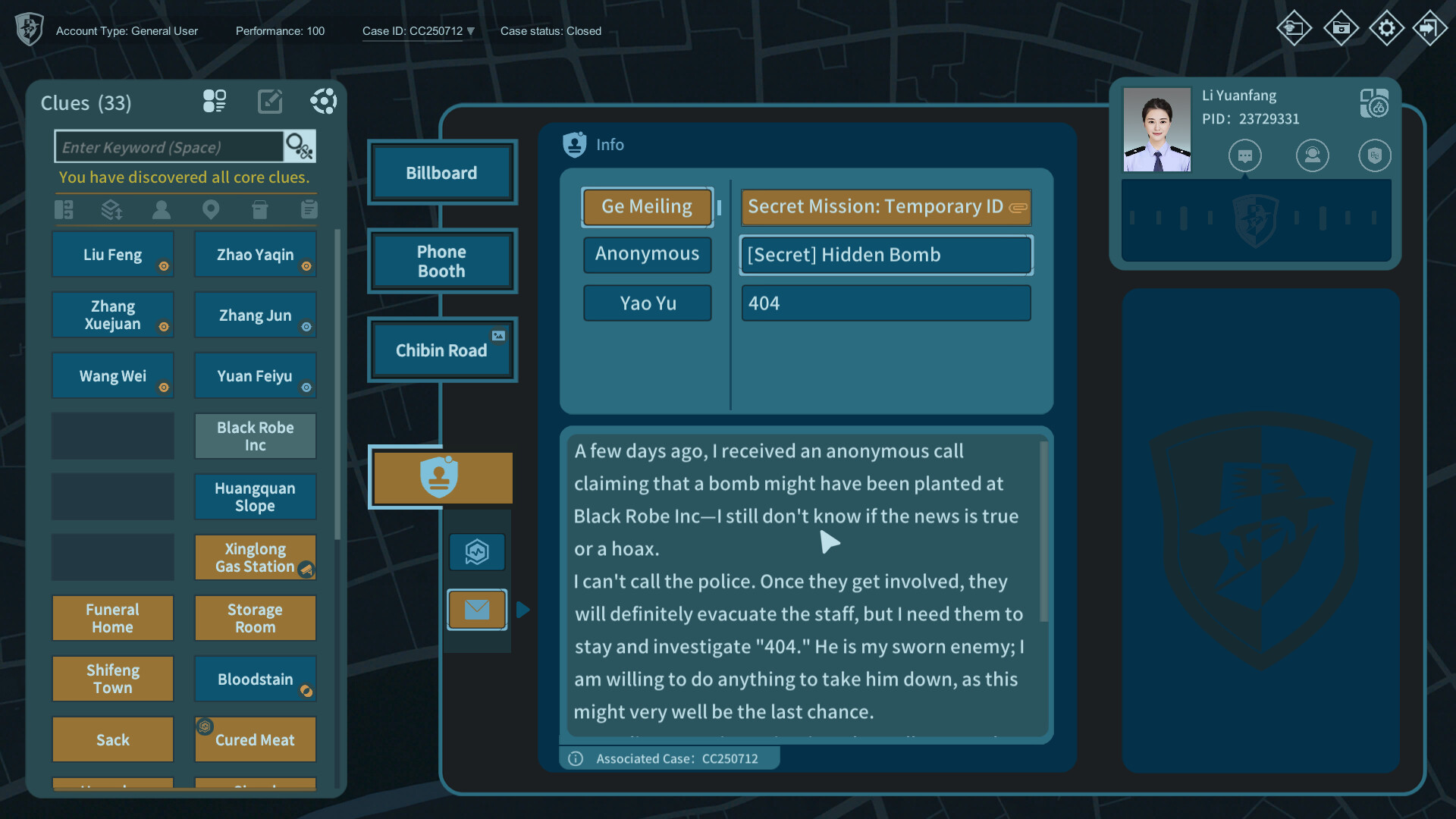This screenshot has width=1456, height=819.
Task: Click the shield verification icon on the profile
Action: point(1376,155)
